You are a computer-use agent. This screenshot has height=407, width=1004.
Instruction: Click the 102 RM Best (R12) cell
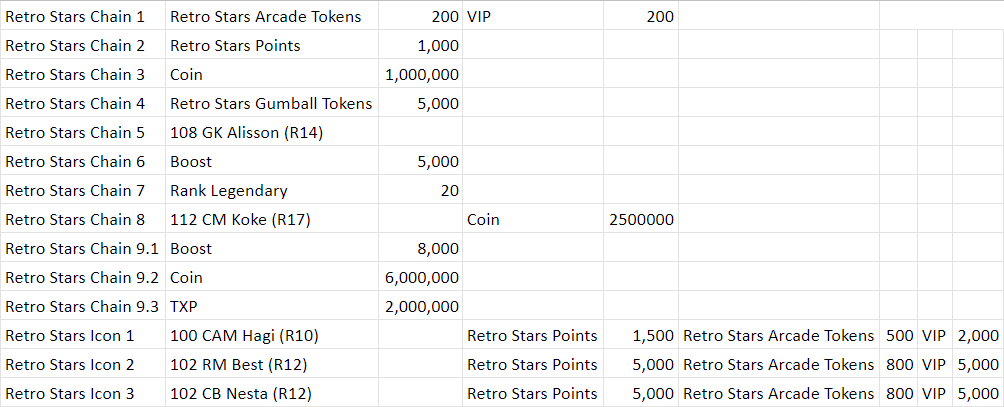[x=271, y=364]
